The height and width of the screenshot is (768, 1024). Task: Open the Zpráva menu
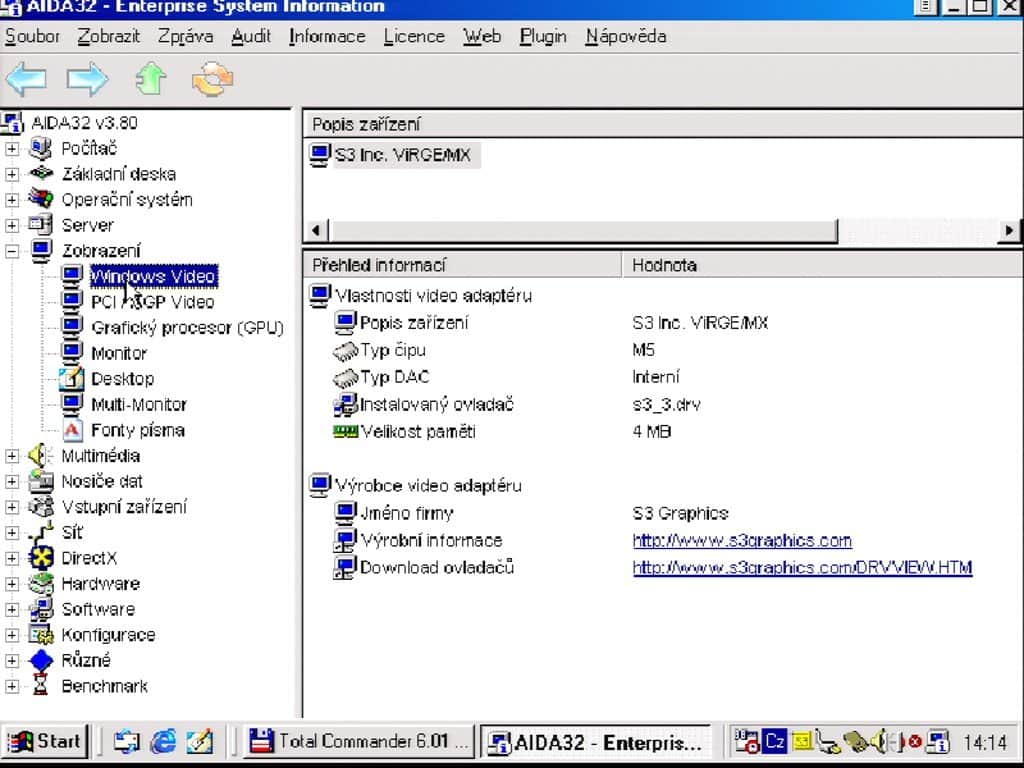pyautogui.click(x=185, y=36)
